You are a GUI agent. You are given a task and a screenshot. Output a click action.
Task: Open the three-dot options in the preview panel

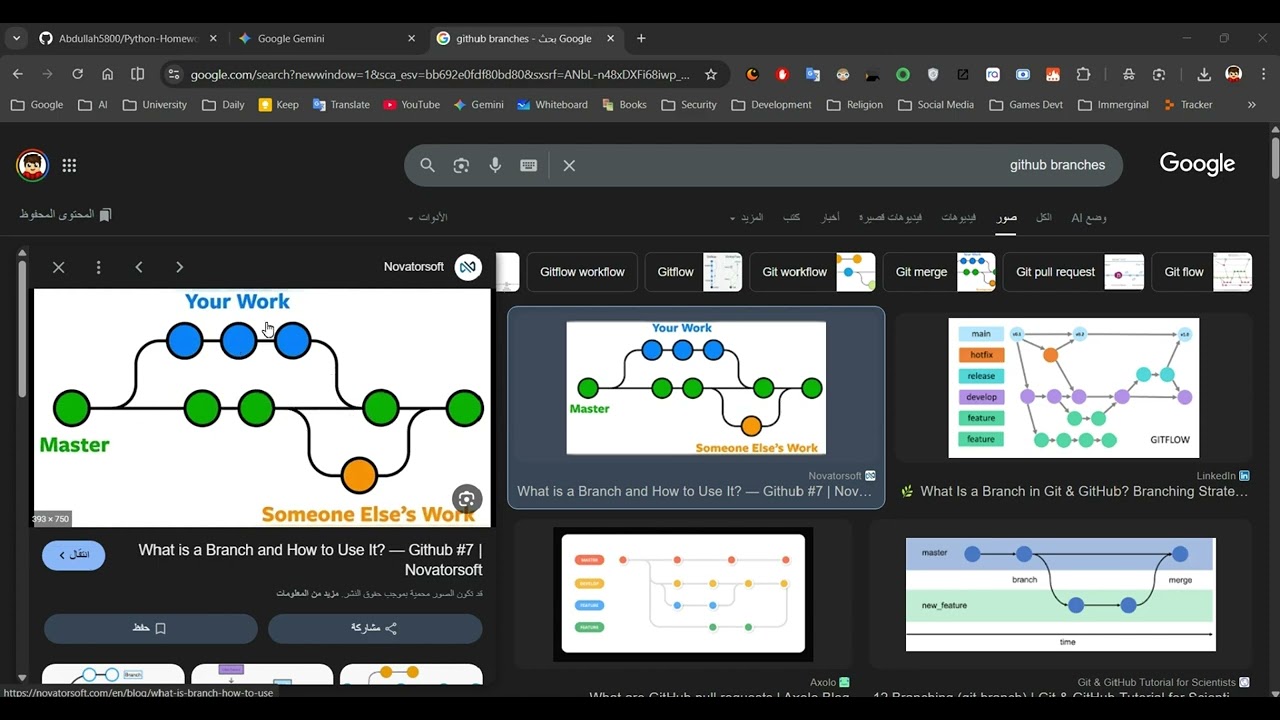tap(99, 267)
